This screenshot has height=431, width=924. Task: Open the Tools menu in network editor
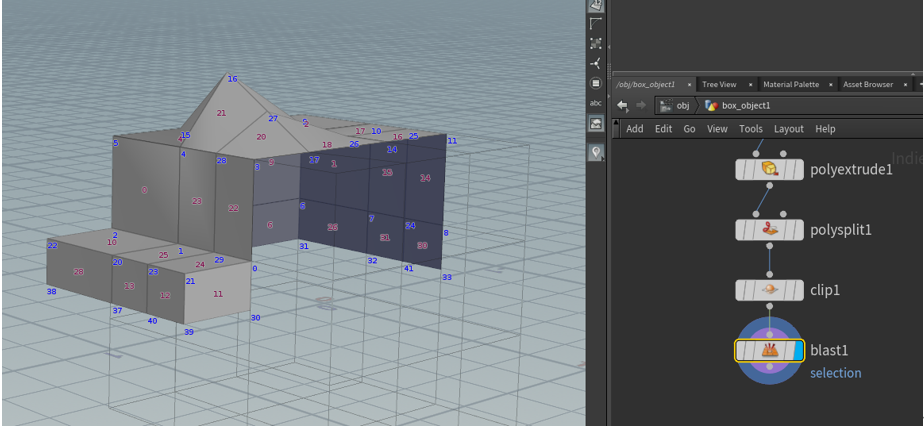pyautogui.click(x=750, y=129)
